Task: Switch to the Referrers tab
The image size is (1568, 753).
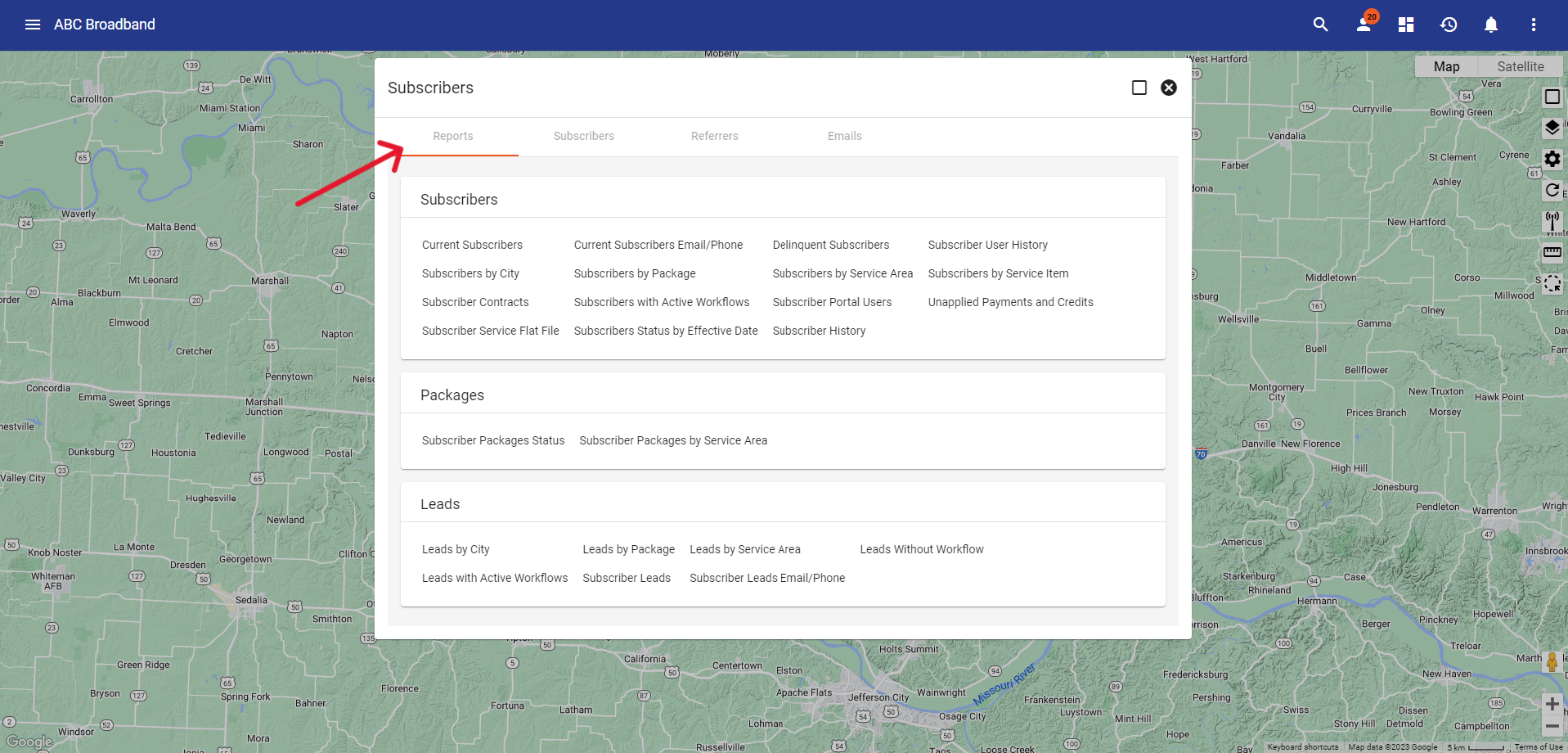Action: coord(715,136)
